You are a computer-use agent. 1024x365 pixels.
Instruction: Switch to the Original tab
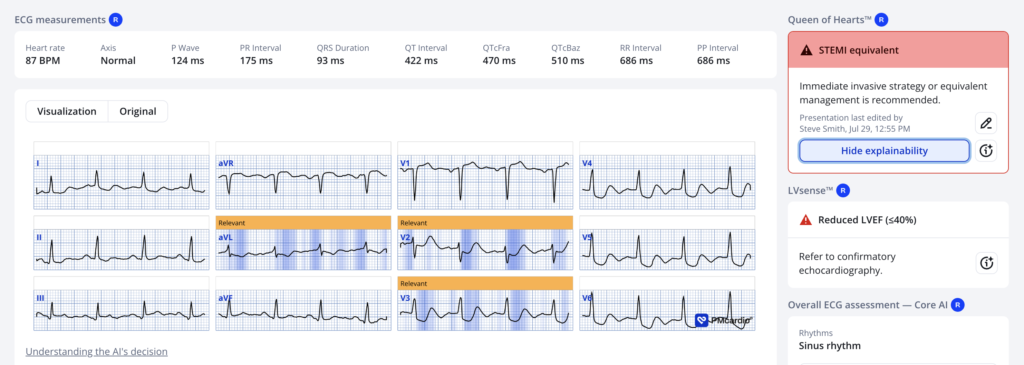(x=138, y=111)
